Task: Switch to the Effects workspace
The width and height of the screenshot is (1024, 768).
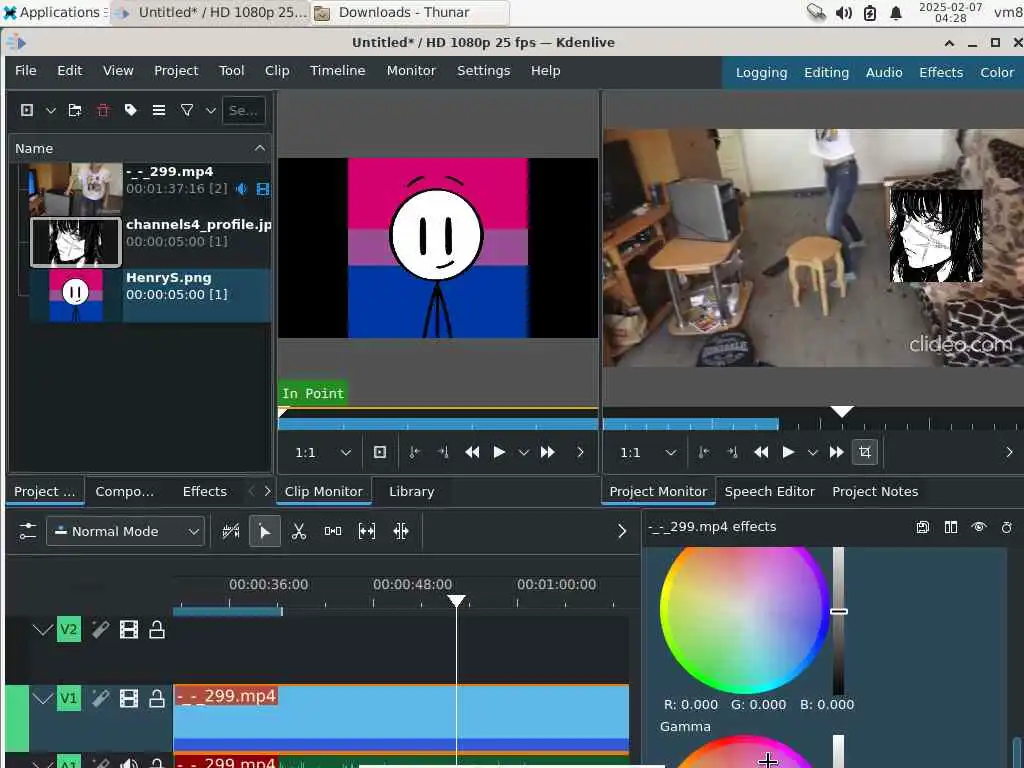Action: [940, 72]
